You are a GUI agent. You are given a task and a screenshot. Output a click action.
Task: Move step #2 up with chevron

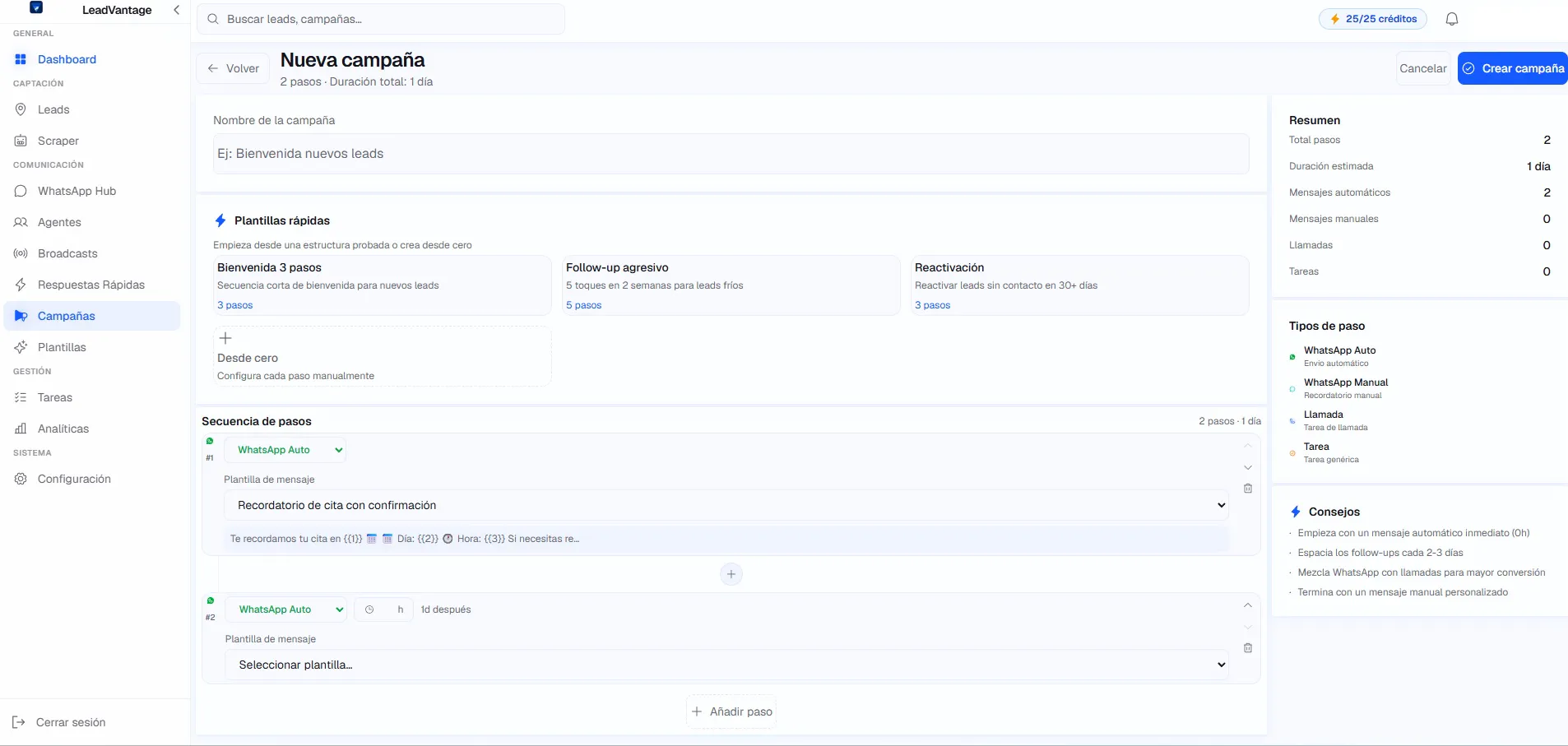[x=1248, y=605]
